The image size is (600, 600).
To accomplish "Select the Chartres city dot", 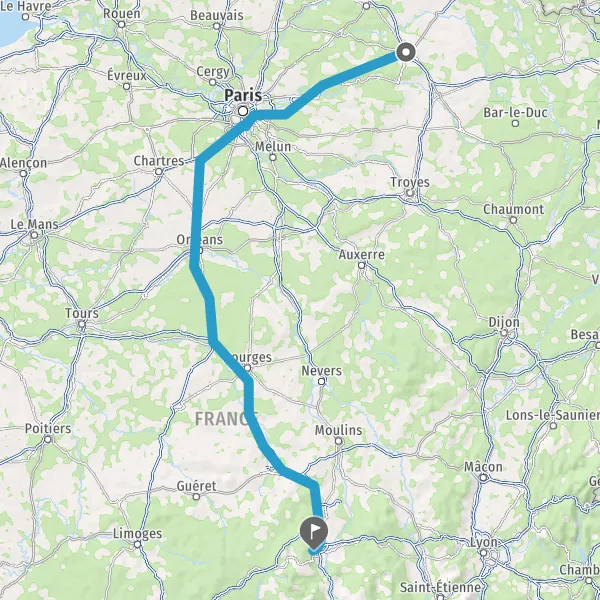I will pos(159,172).
